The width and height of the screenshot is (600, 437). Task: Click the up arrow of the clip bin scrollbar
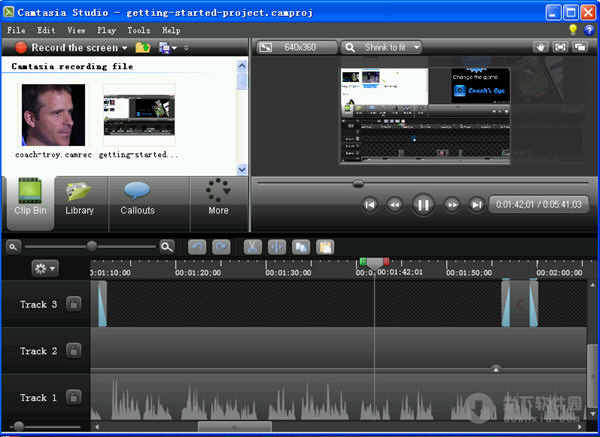point(242,66)
